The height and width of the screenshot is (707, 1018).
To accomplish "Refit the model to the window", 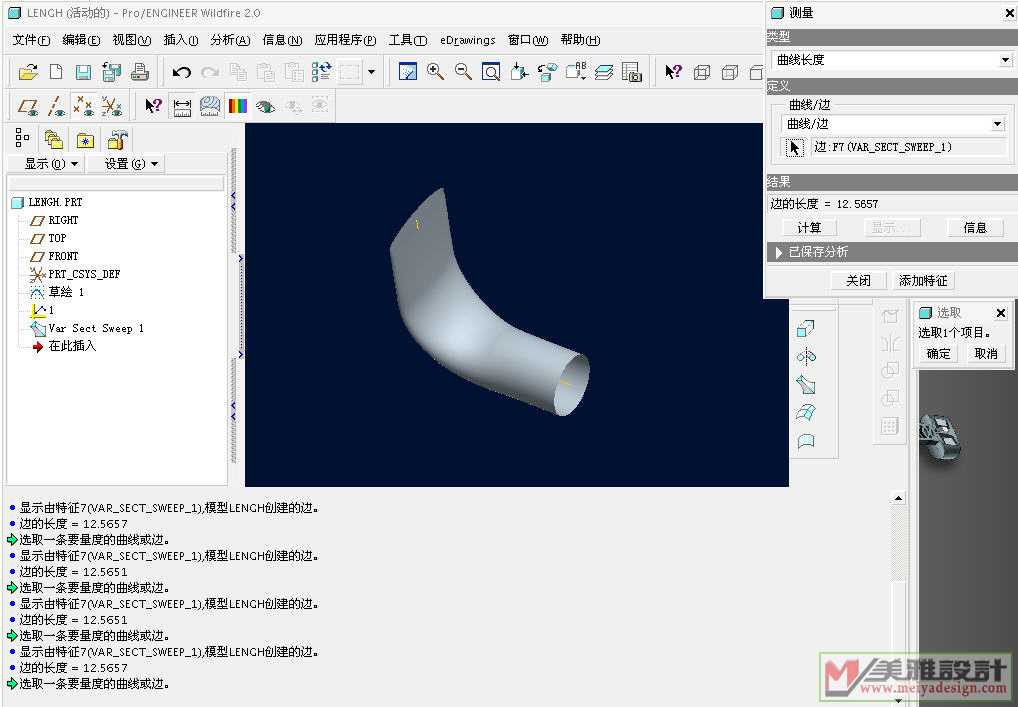I will pos(491,71).
